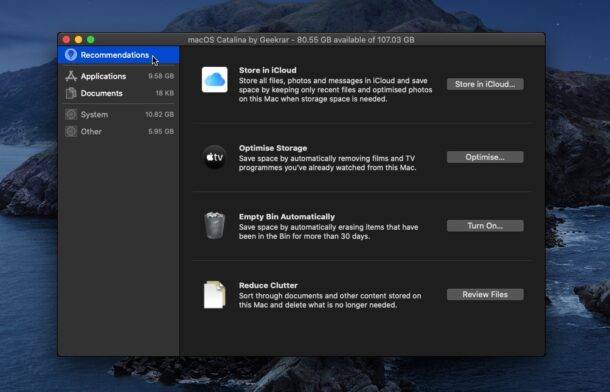Select Recommendations in the sidebar
The height and width of the screenshot is (392, 610).
[x=119, y=55]
